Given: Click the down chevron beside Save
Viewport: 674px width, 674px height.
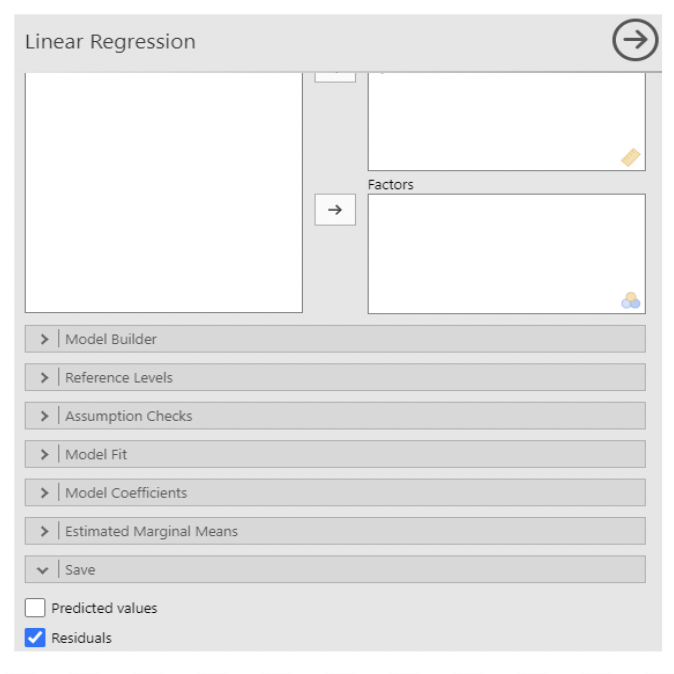Looking at the screenshot, I should 44,570.
